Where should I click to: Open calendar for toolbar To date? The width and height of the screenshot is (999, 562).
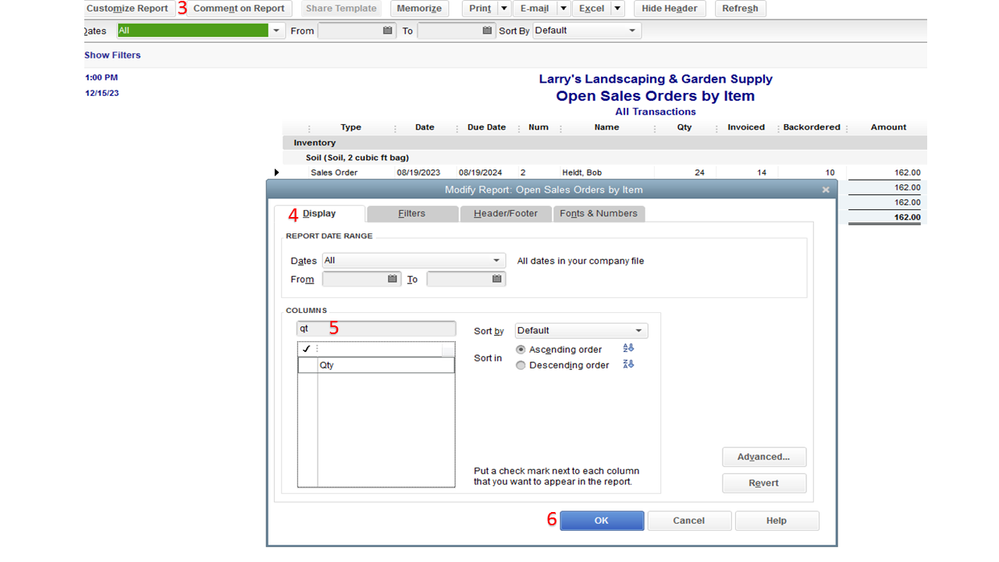(487, 31)
